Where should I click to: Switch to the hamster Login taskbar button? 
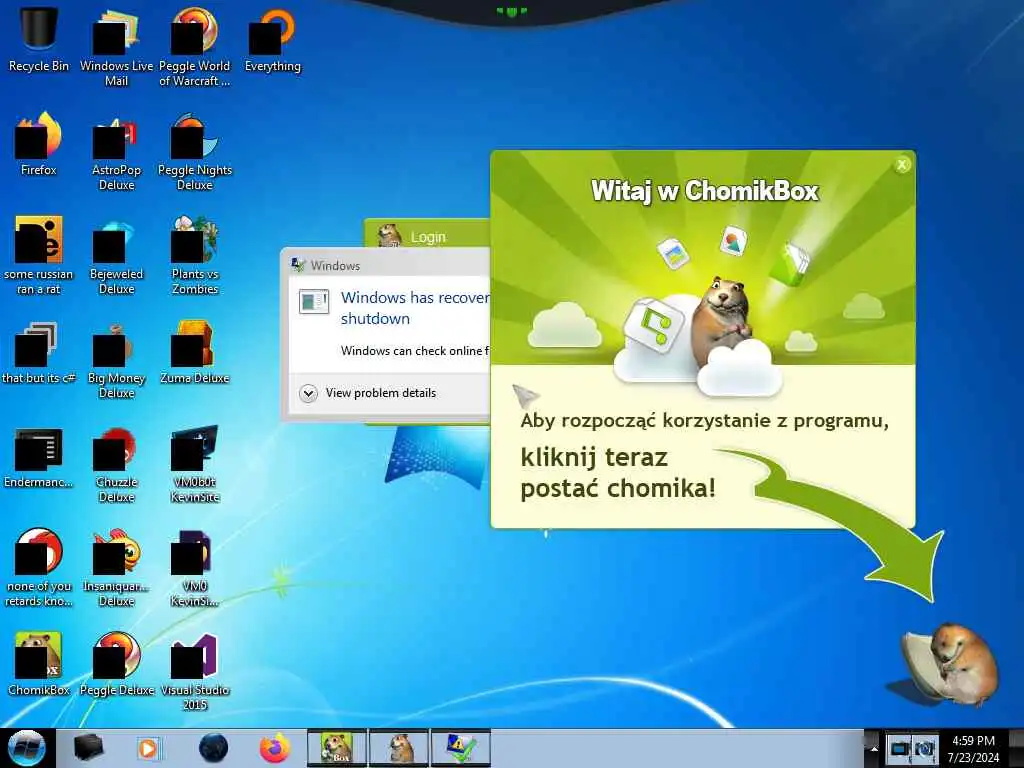coord(399,748)
